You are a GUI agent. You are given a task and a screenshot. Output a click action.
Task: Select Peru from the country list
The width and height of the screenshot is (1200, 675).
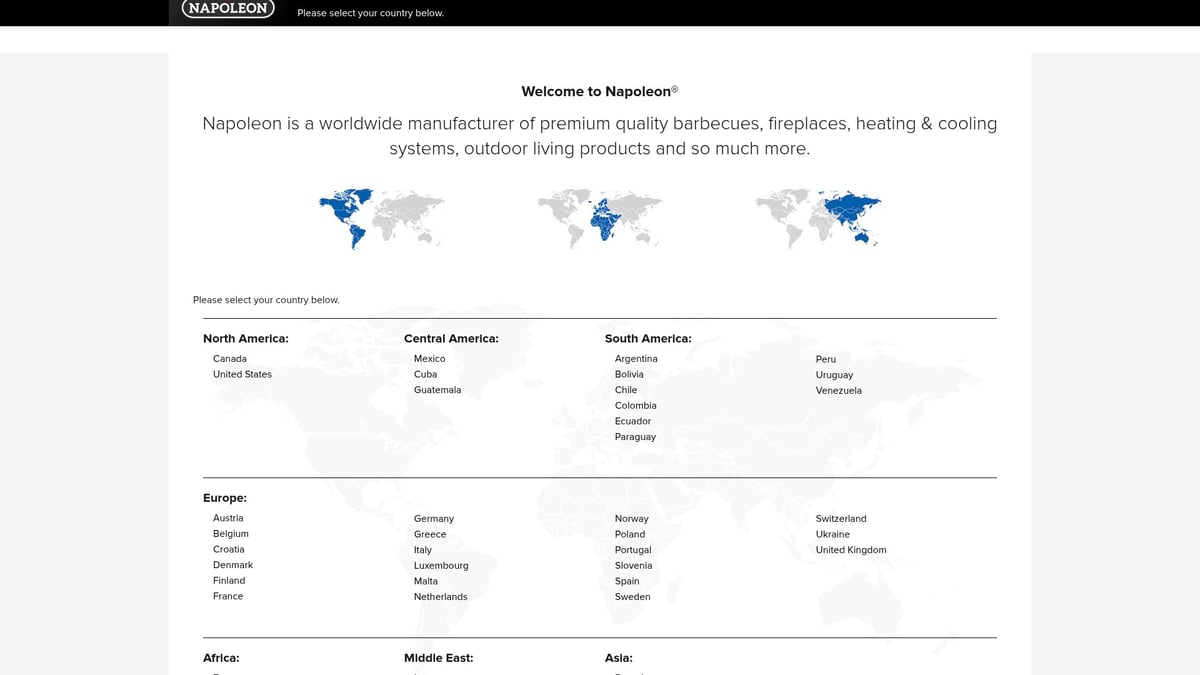click(x=826, y=359)
